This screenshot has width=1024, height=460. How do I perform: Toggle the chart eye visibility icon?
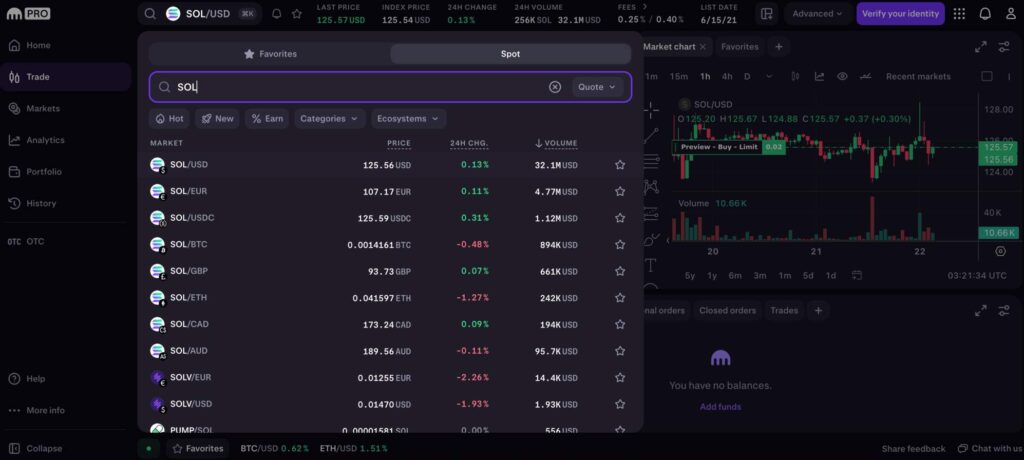click(842, 76)
